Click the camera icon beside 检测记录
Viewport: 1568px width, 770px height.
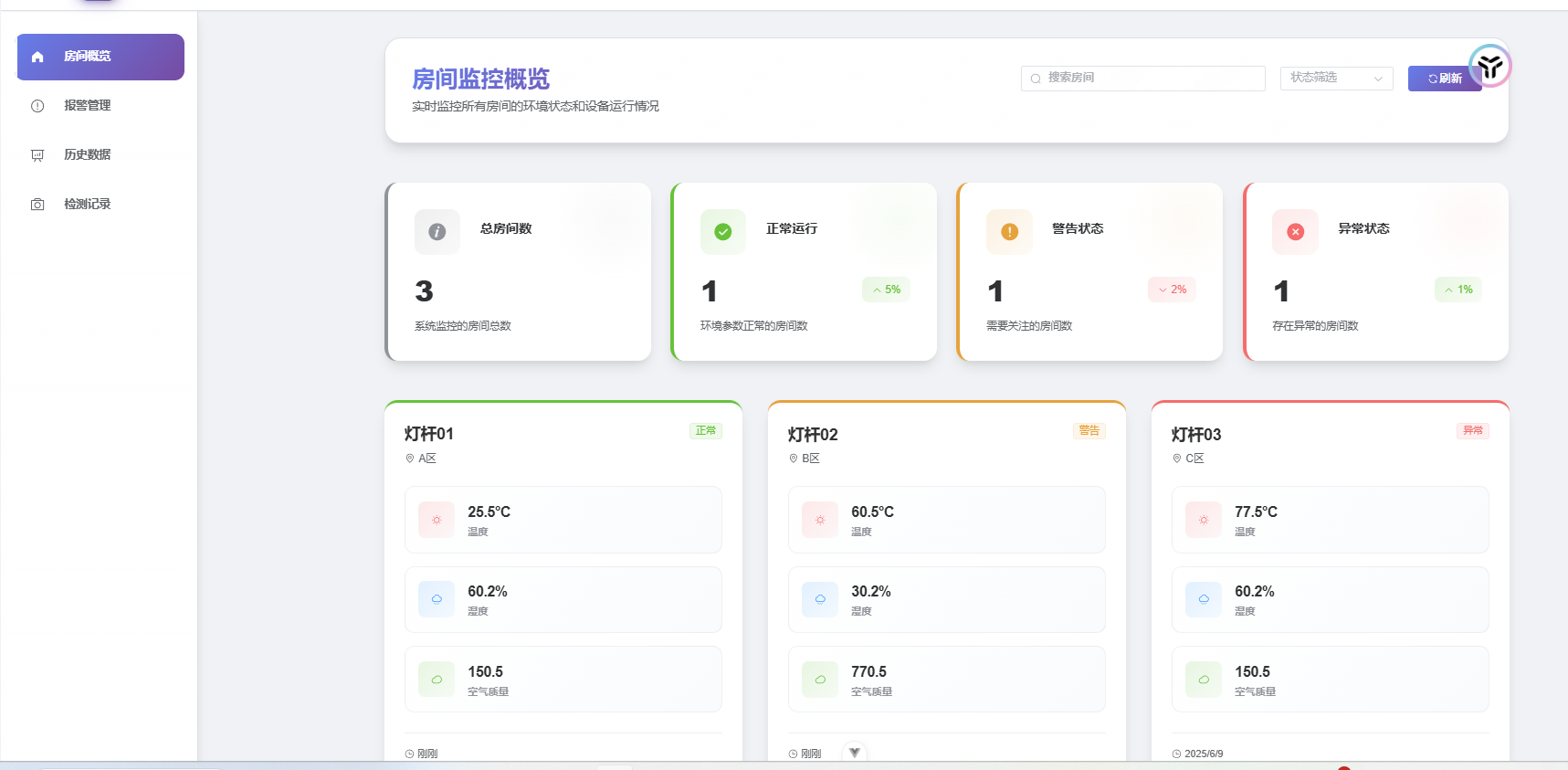[37, 205]
